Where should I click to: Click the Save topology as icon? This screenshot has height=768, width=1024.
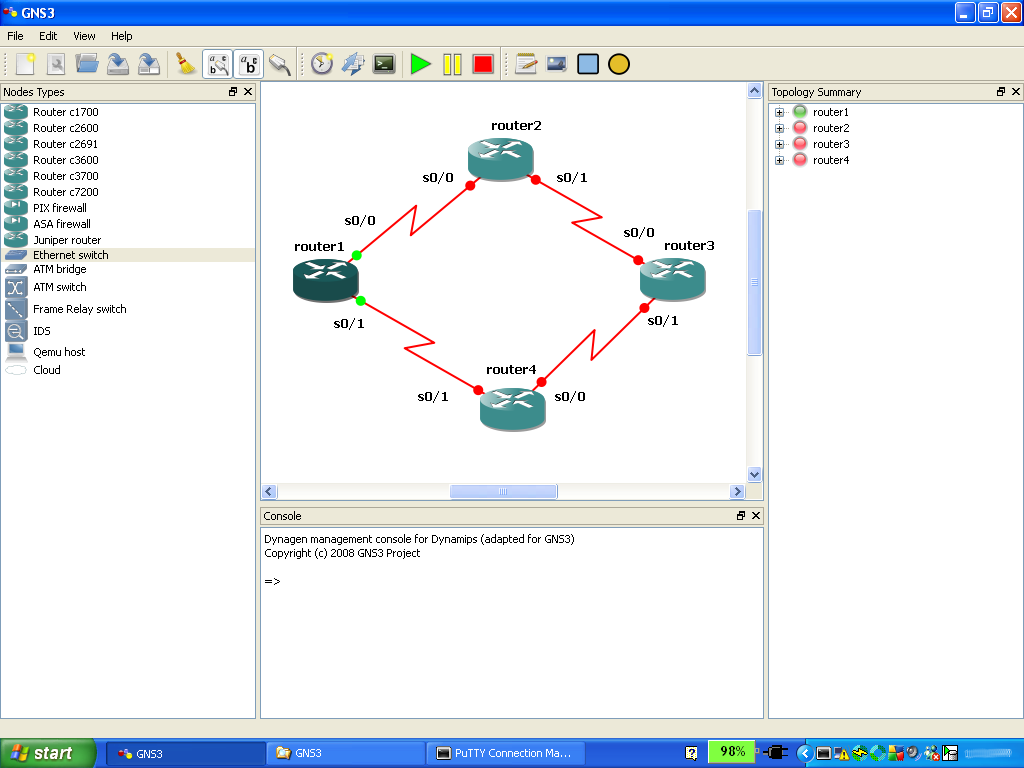149,64
